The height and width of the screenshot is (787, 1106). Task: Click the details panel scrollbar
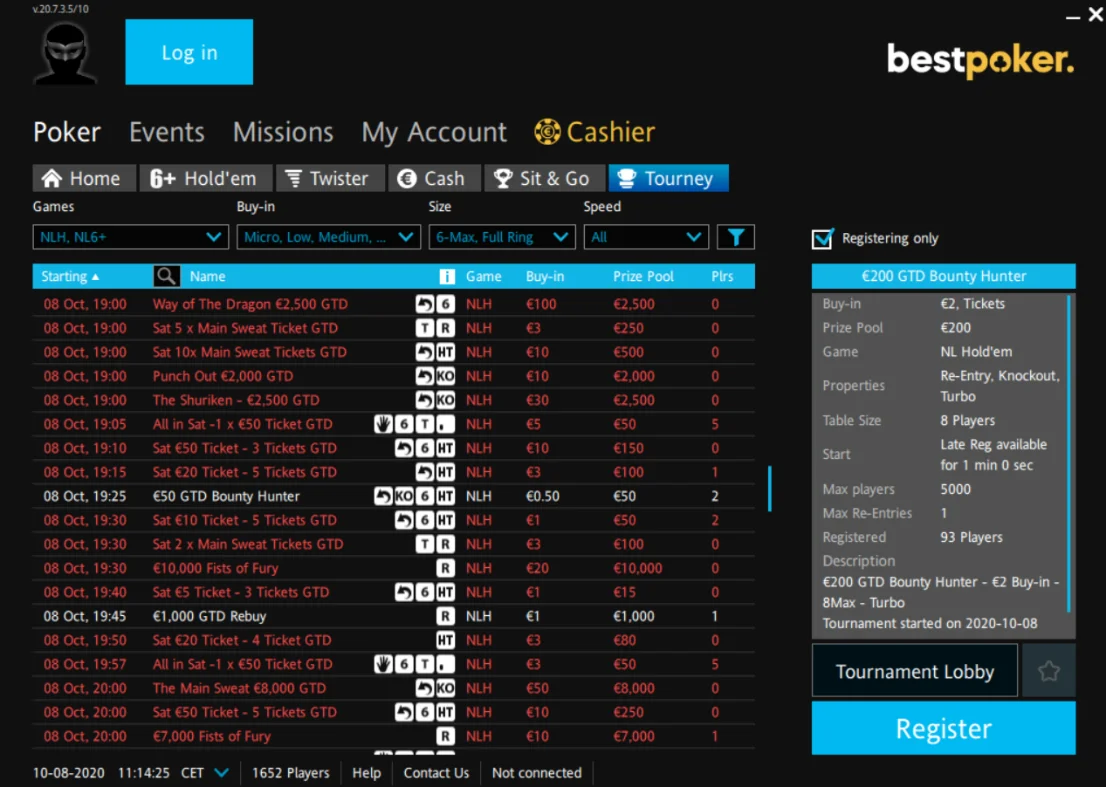click(x=1070, y=453)
